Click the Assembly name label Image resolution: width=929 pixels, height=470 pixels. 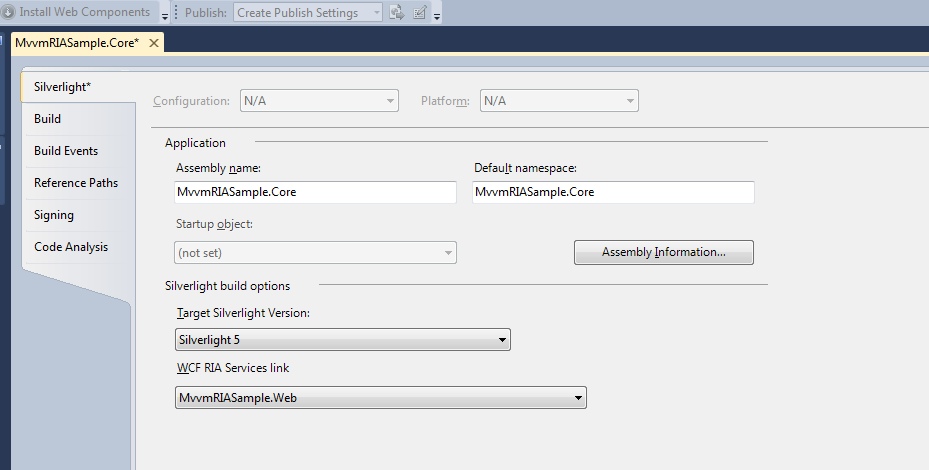(x=218, y=168)
